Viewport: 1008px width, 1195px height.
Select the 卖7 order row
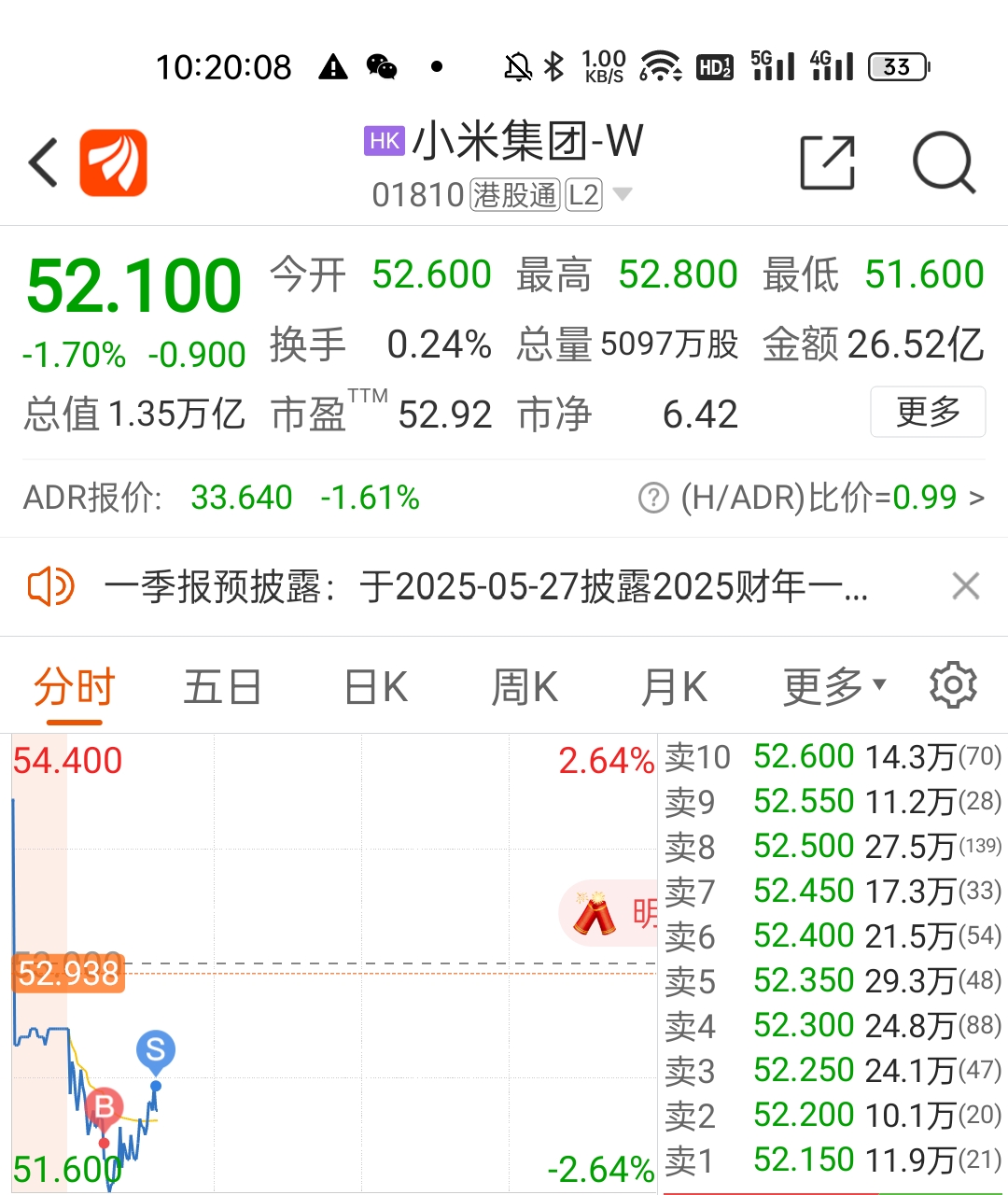pyautogui.click(x=833, y=892)
